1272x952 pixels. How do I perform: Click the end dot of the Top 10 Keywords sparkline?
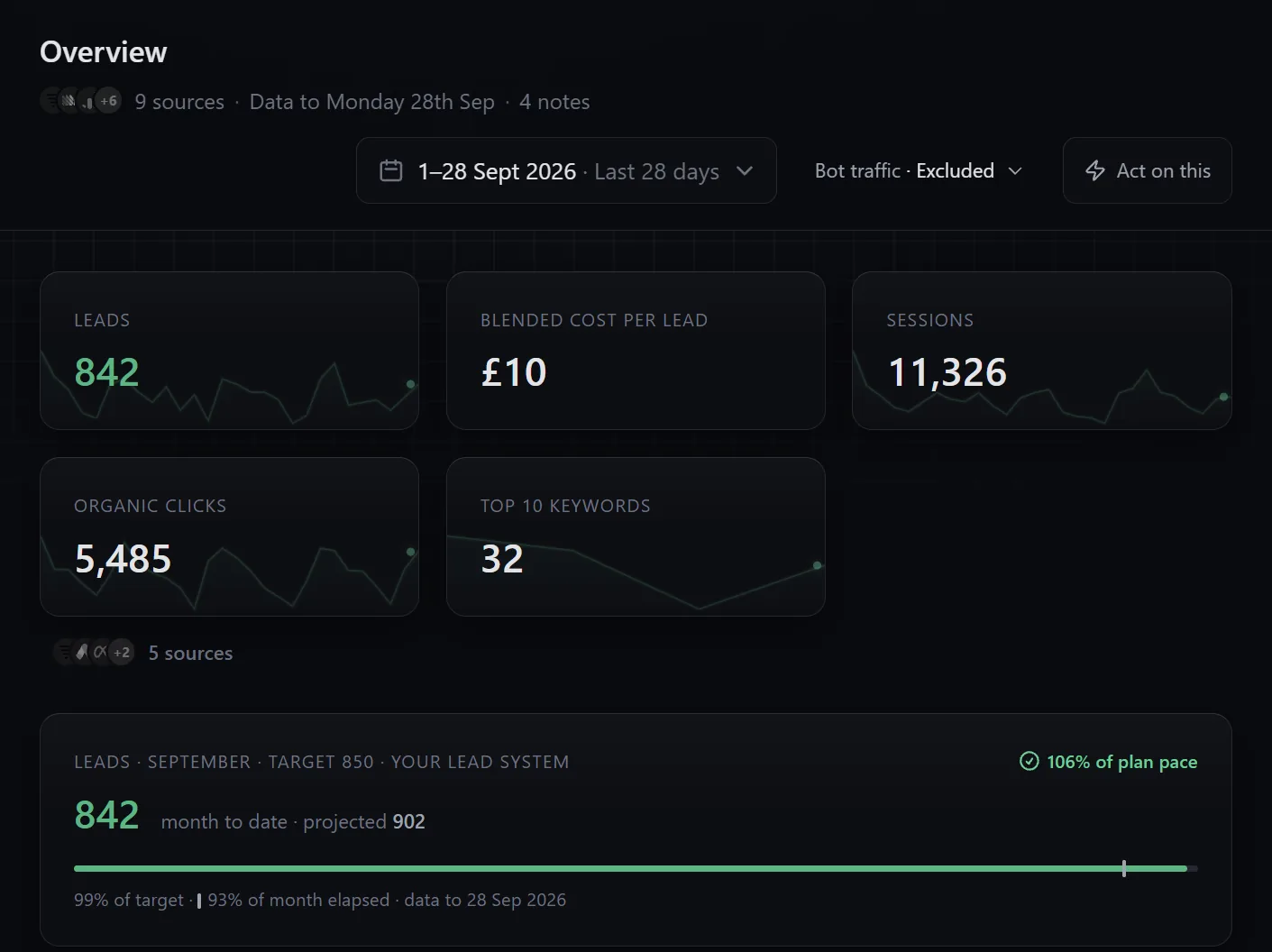coord(818,565)
